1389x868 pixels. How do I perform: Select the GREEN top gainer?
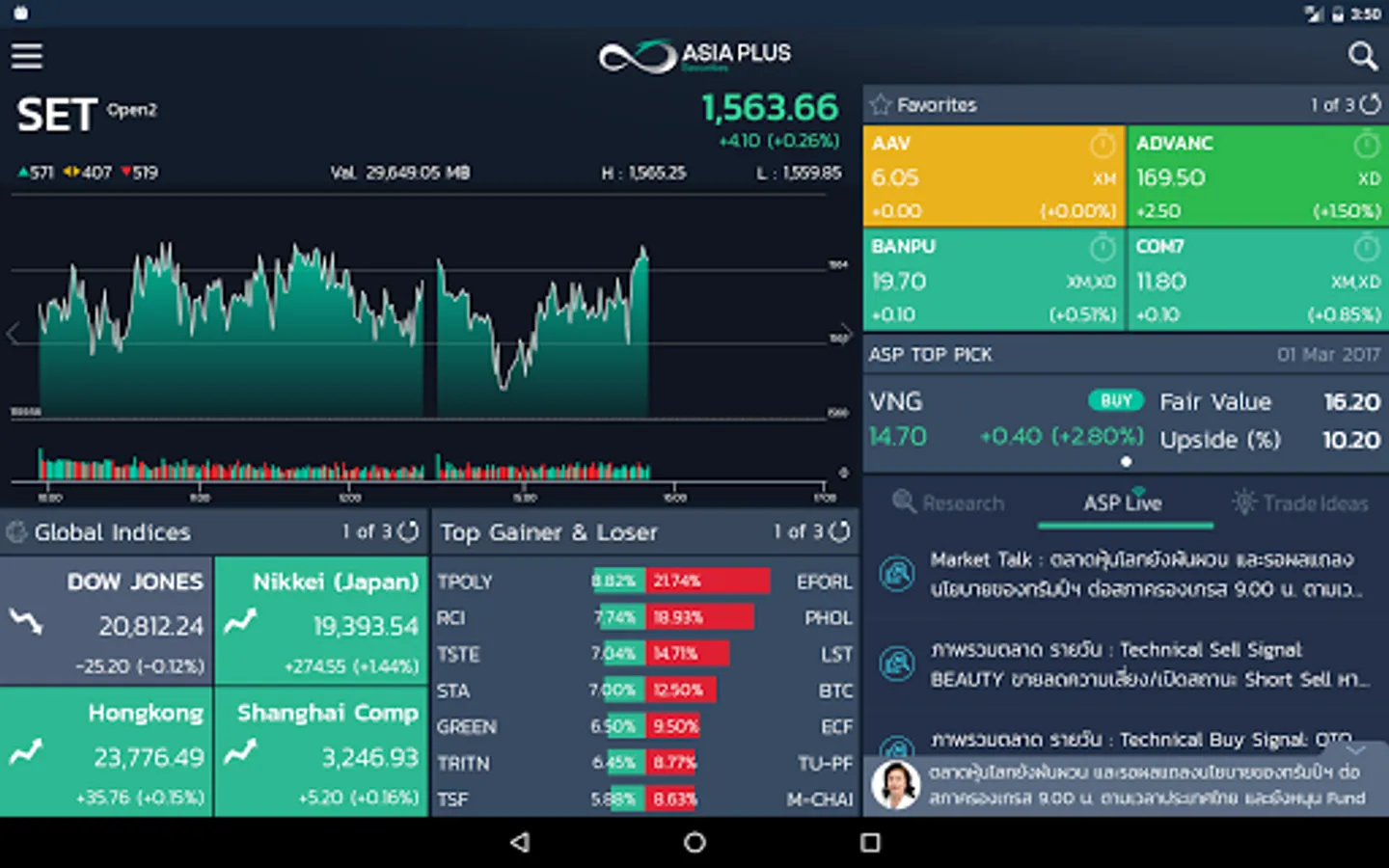pyautogui.click(x=467, y=726)
